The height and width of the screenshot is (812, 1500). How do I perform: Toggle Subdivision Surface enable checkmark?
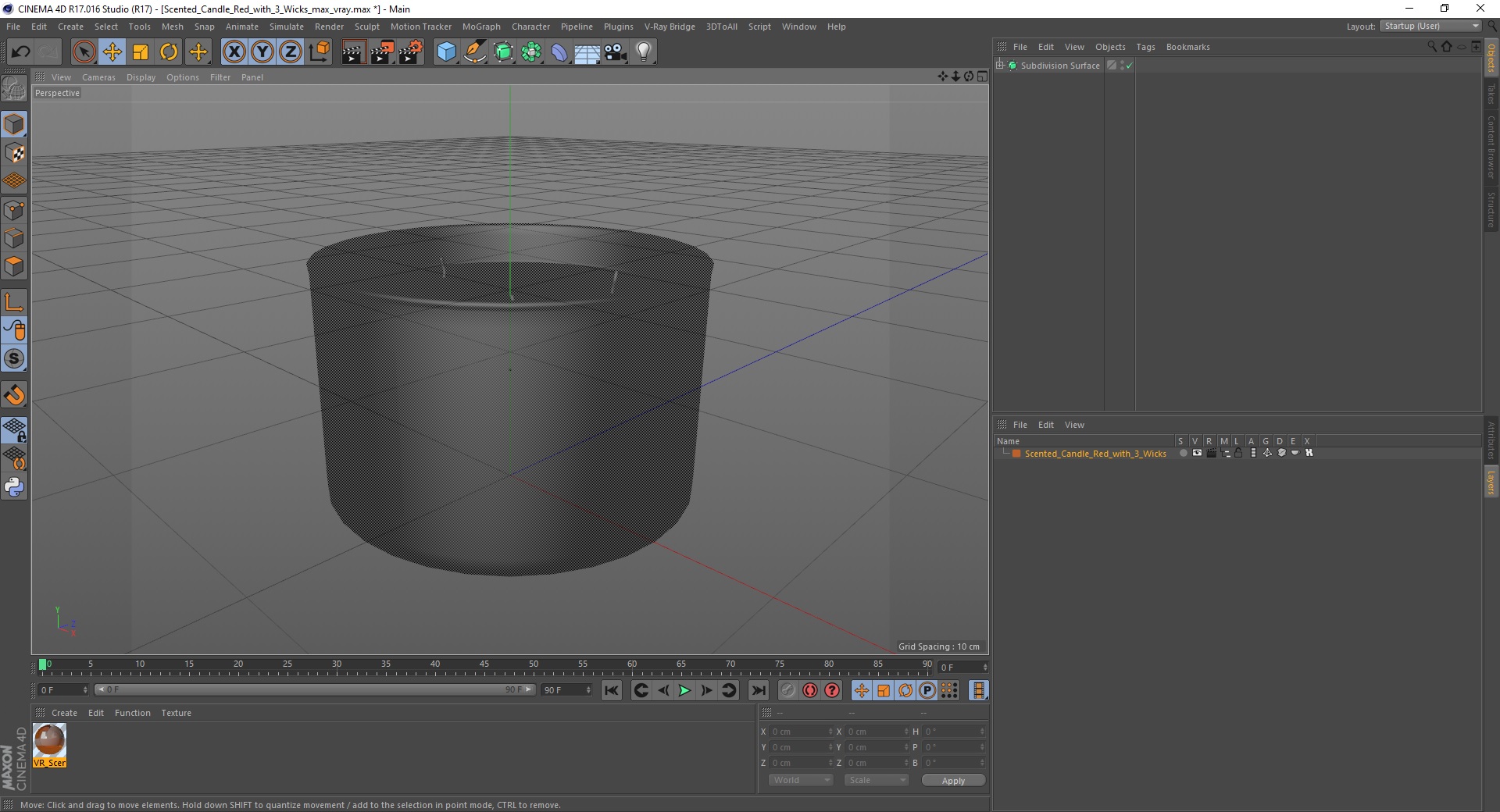(1129, 66)
